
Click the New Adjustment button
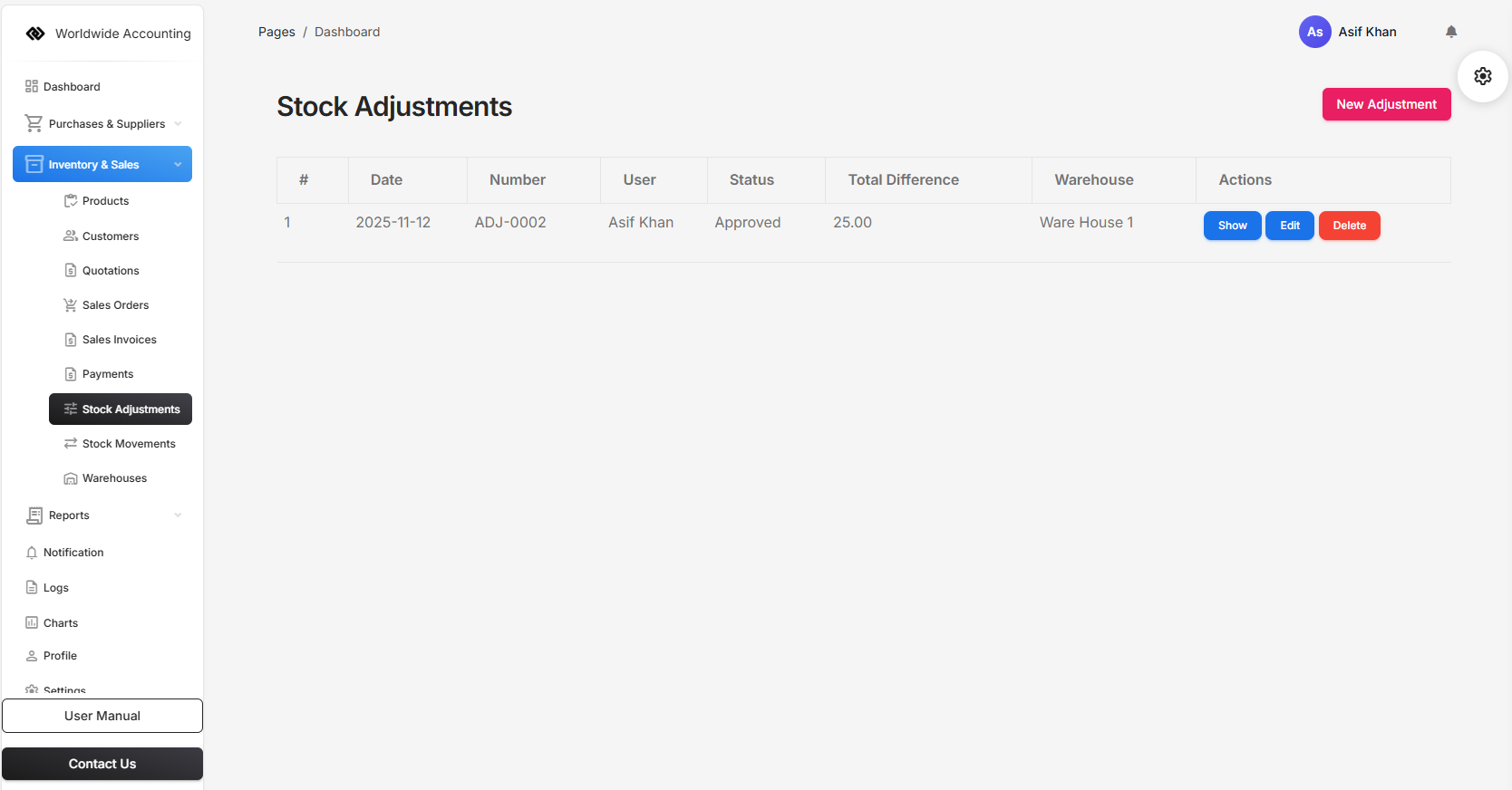[x=1386, y=104]
